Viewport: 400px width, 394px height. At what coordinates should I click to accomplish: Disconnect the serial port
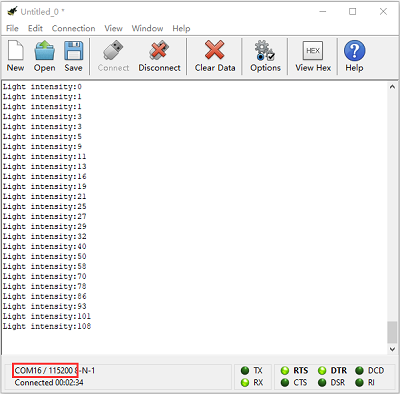point(159,50)
